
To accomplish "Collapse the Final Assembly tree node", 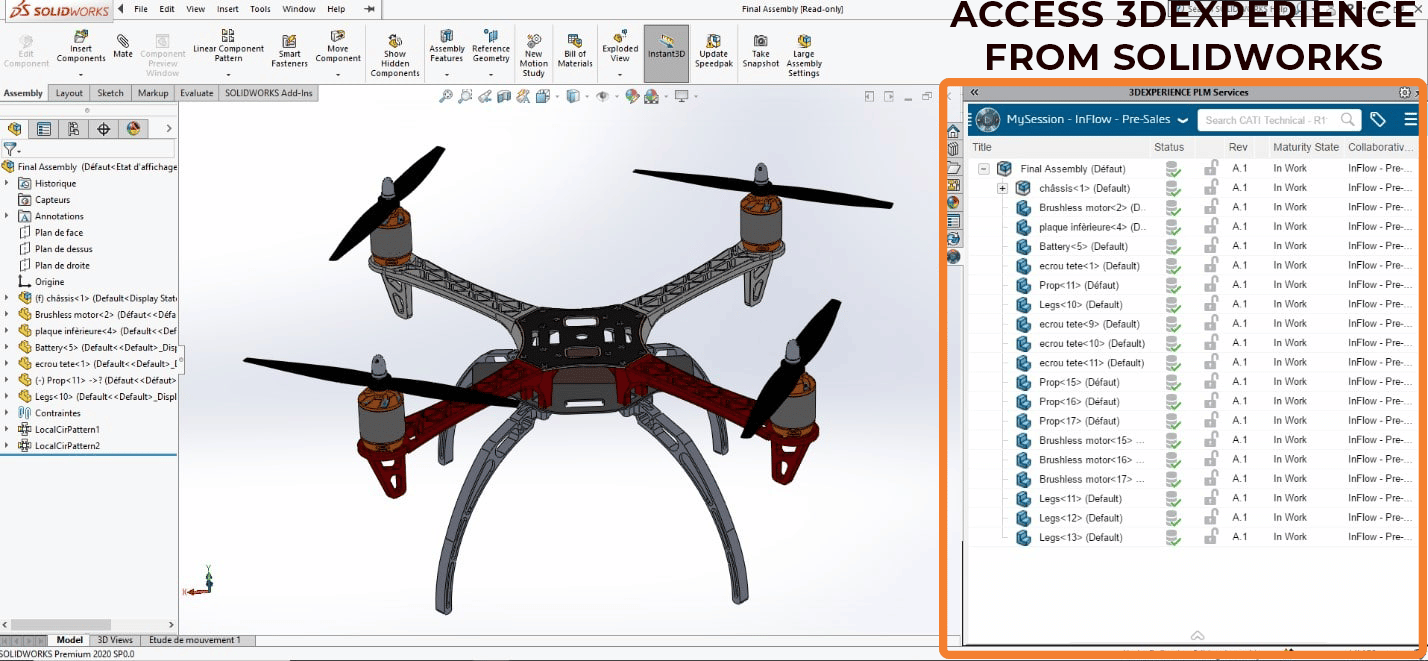I will 984,168.
